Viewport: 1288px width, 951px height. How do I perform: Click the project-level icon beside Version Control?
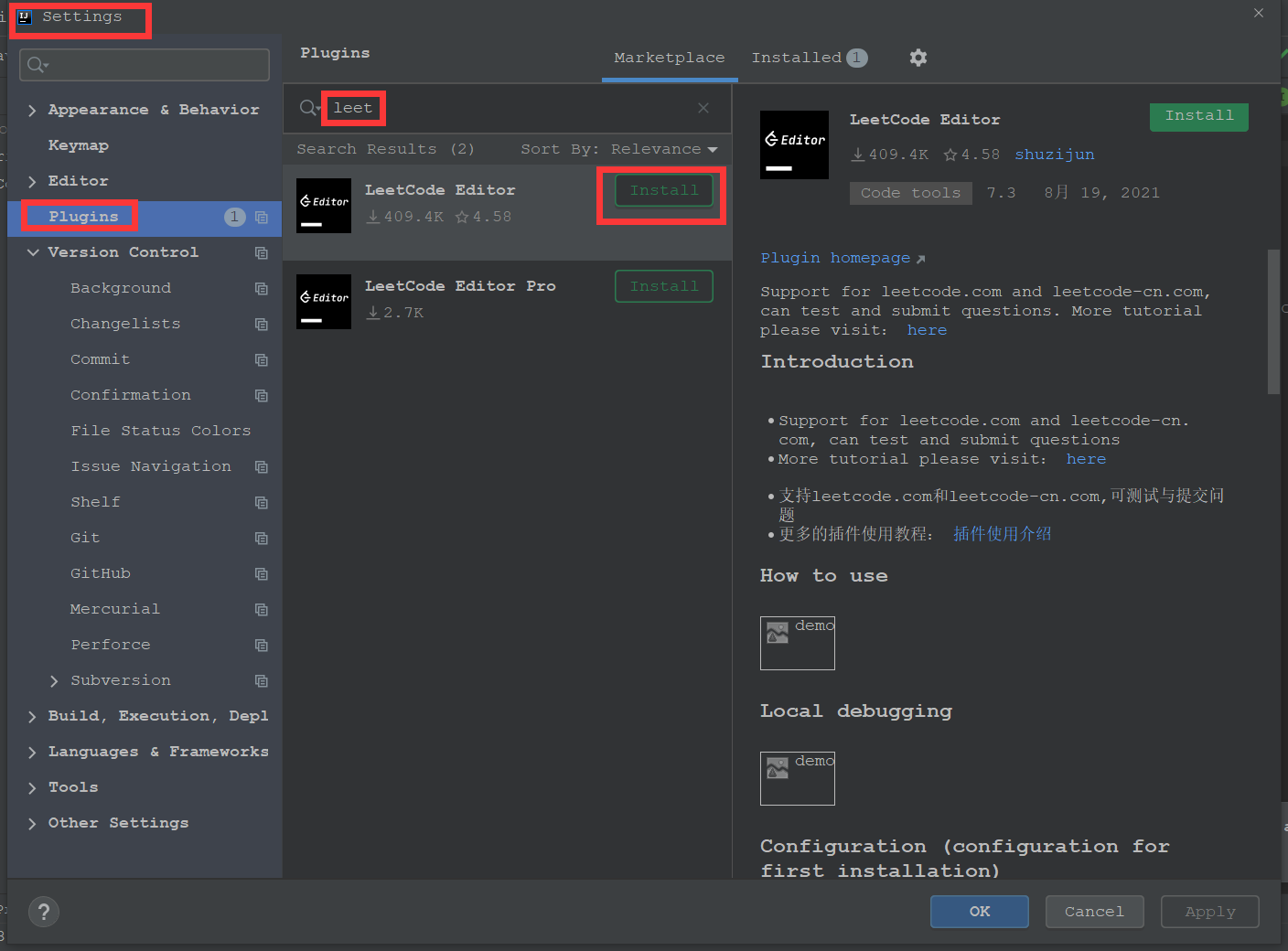(262, 252)
